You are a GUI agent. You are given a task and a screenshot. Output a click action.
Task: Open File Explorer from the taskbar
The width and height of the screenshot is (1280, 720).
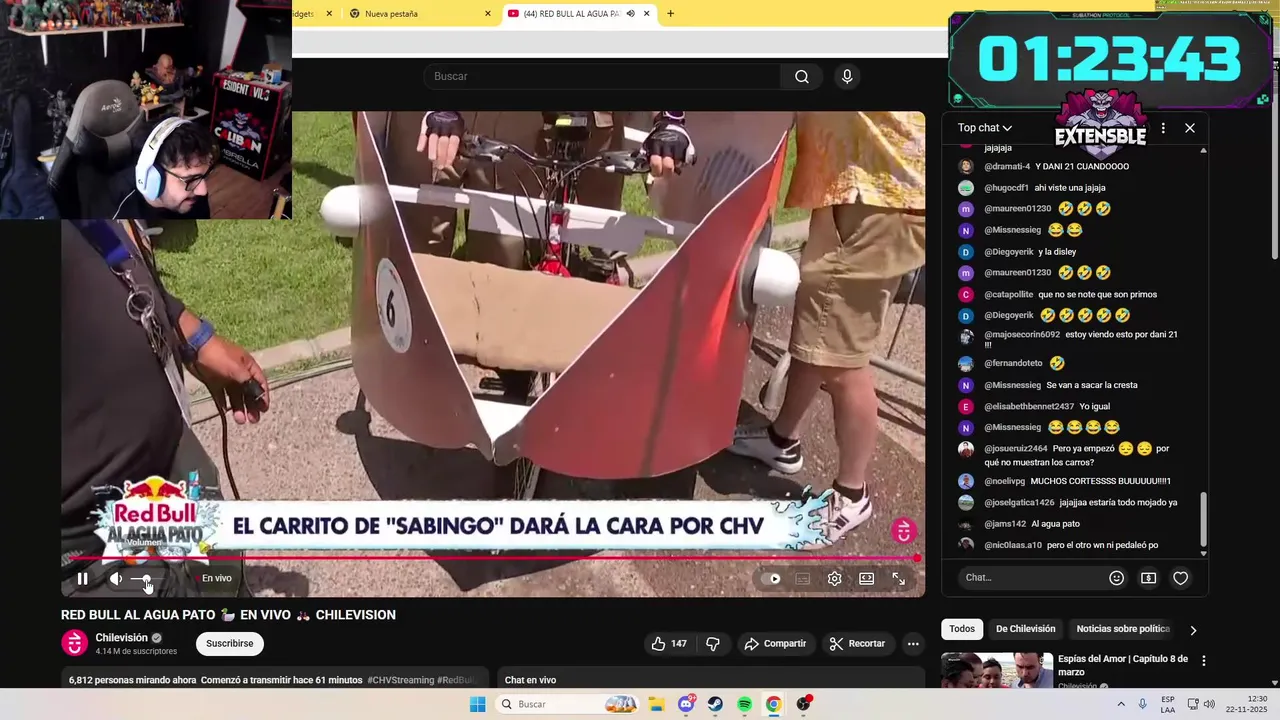(x=658, y=704)
